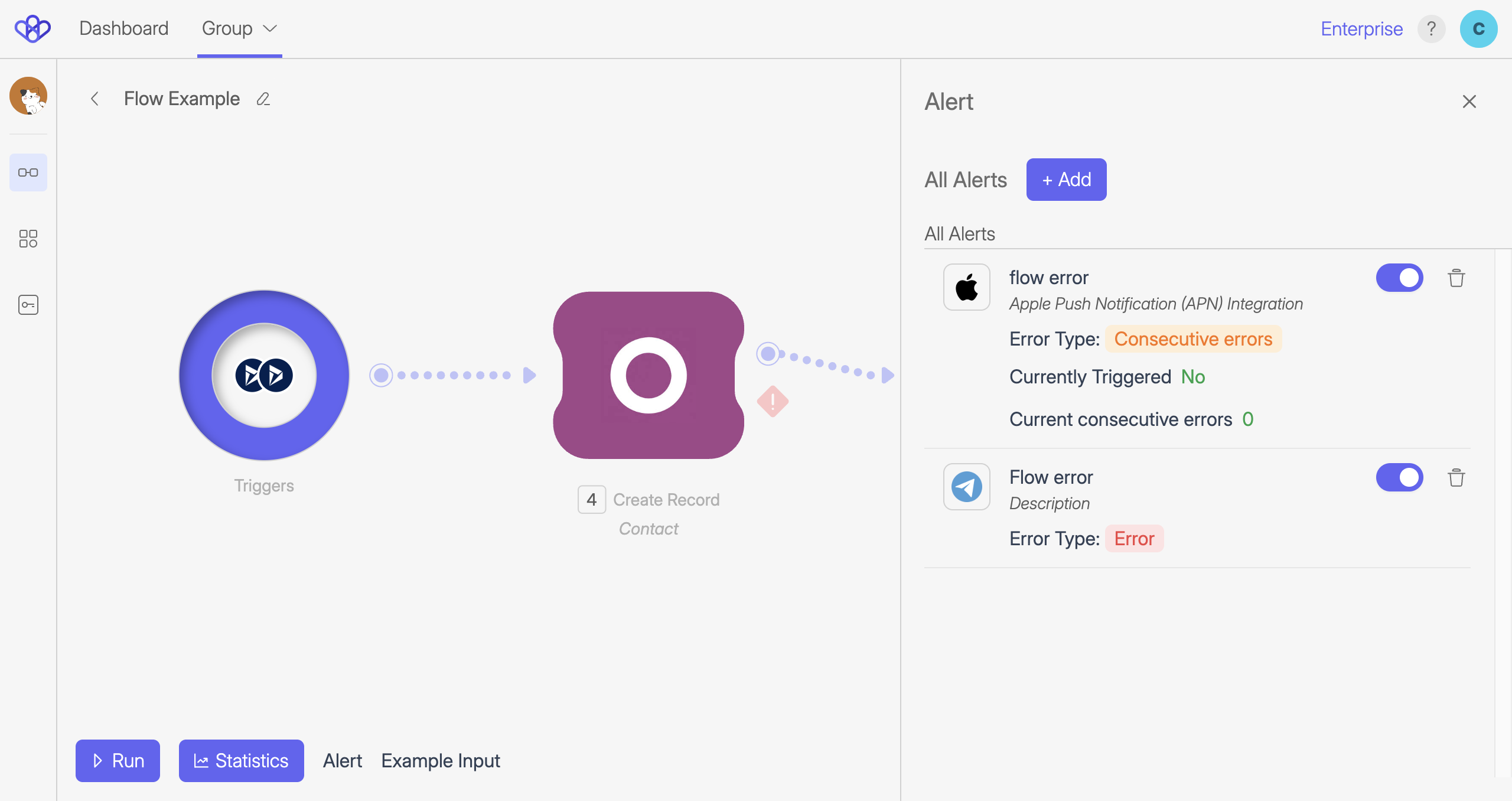1512x801 pixels.
Task: Open the apps grid icon in the sidebar
Action: [x=28, y=239]
